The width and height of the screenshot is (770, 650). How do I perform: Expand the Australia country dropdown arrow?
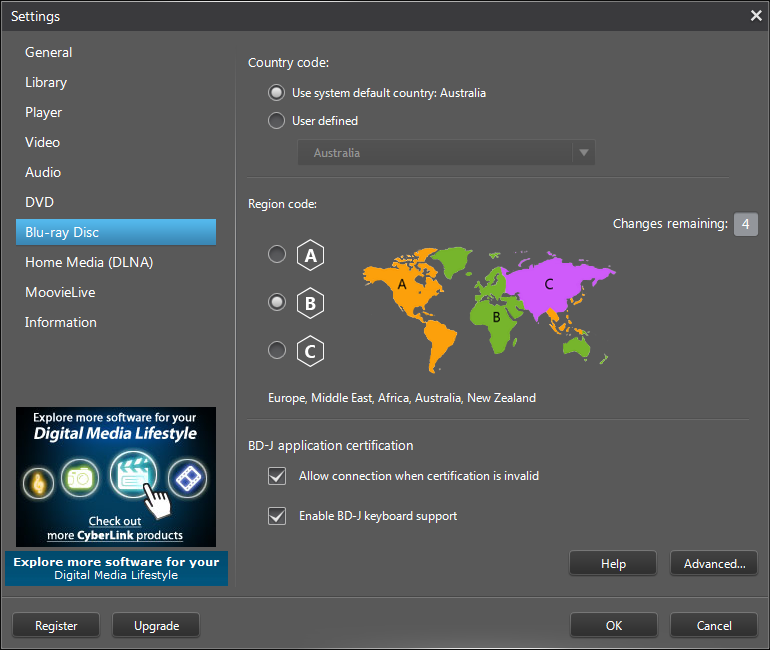tap(584, 153)
